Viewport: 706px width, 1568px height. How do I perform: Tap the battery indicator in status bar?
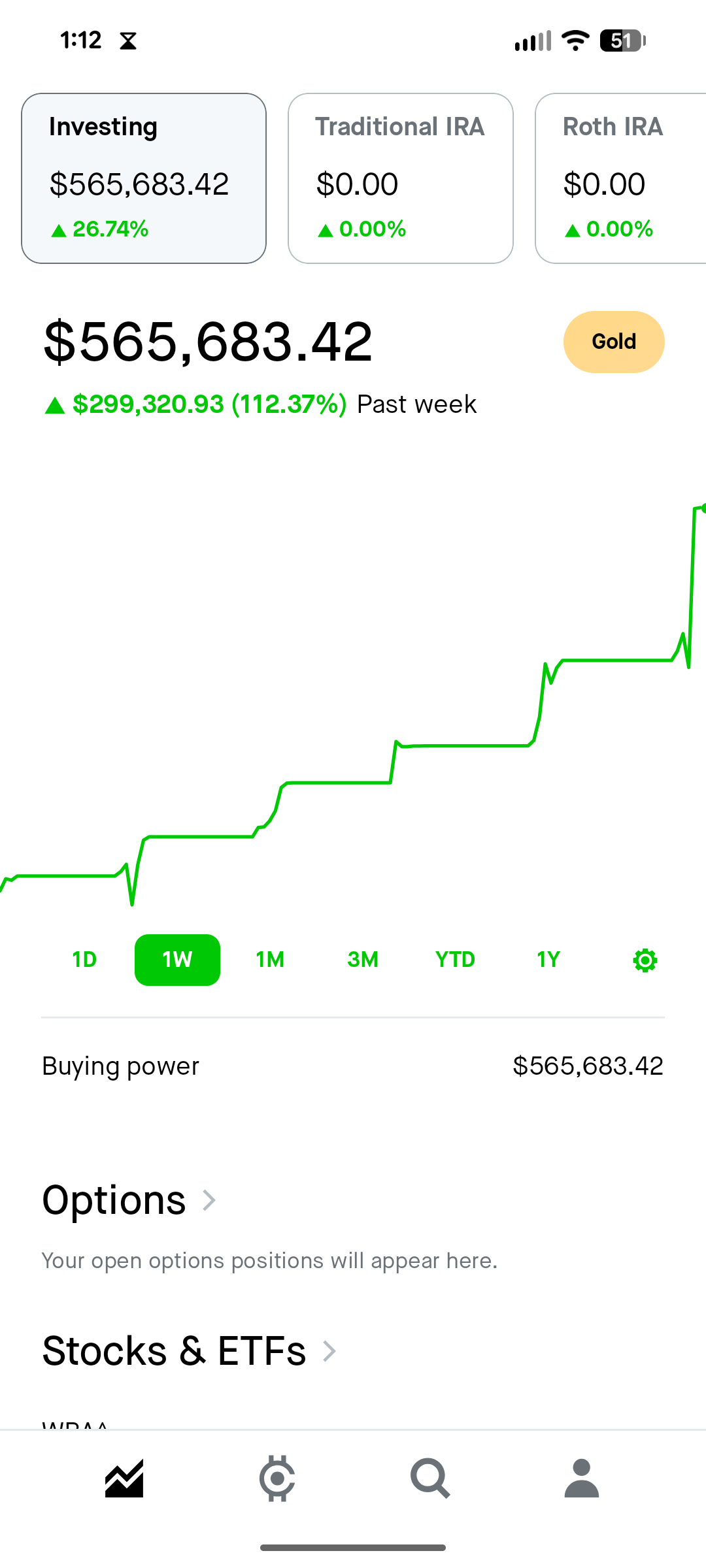pos(622,41)
